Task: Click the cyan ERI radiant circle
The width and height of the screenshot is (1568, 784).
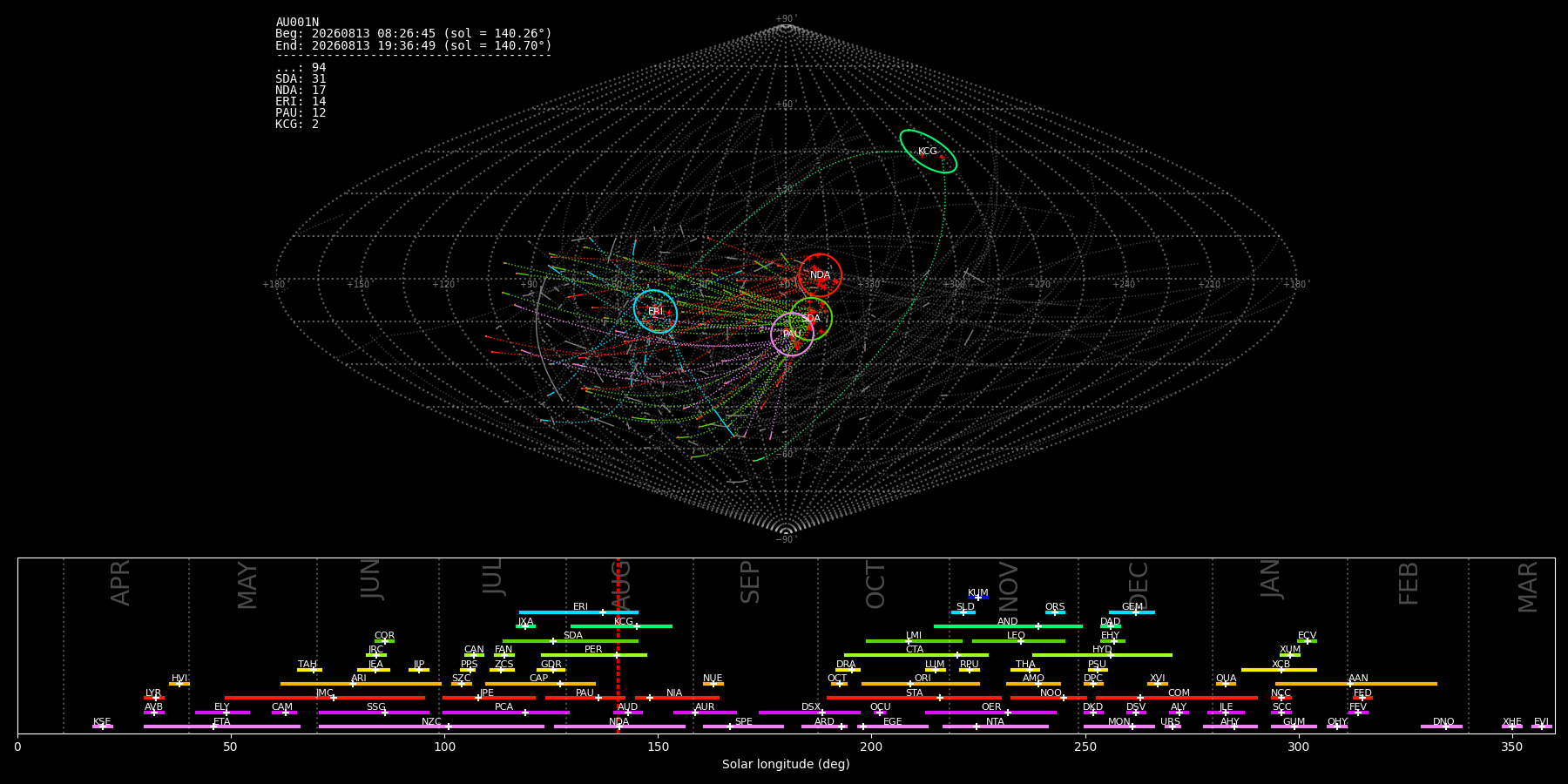Action: pyautogui.click(x=655, y=311)
